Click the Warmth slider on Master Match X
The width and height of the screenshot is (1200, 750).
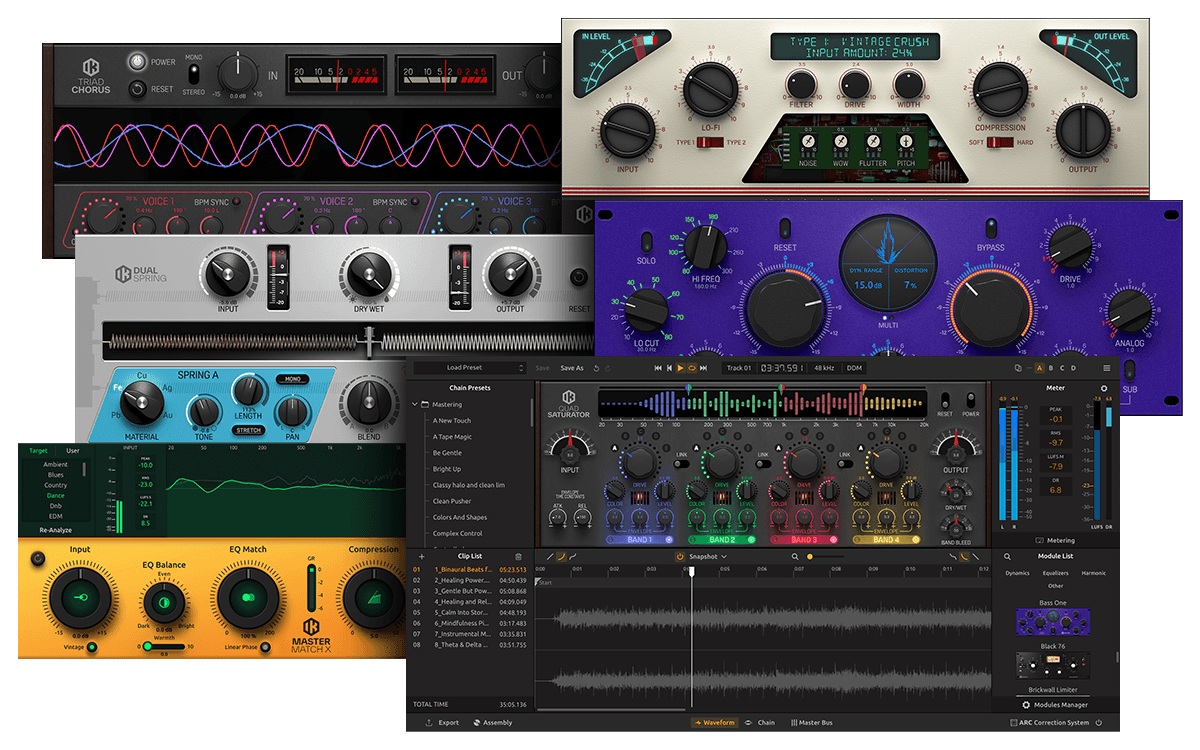[164, 646]
